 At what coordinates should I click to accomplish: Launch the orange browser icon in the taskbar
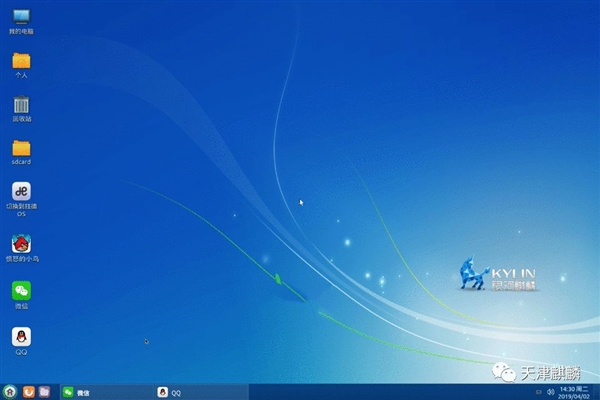click(29, 392)
